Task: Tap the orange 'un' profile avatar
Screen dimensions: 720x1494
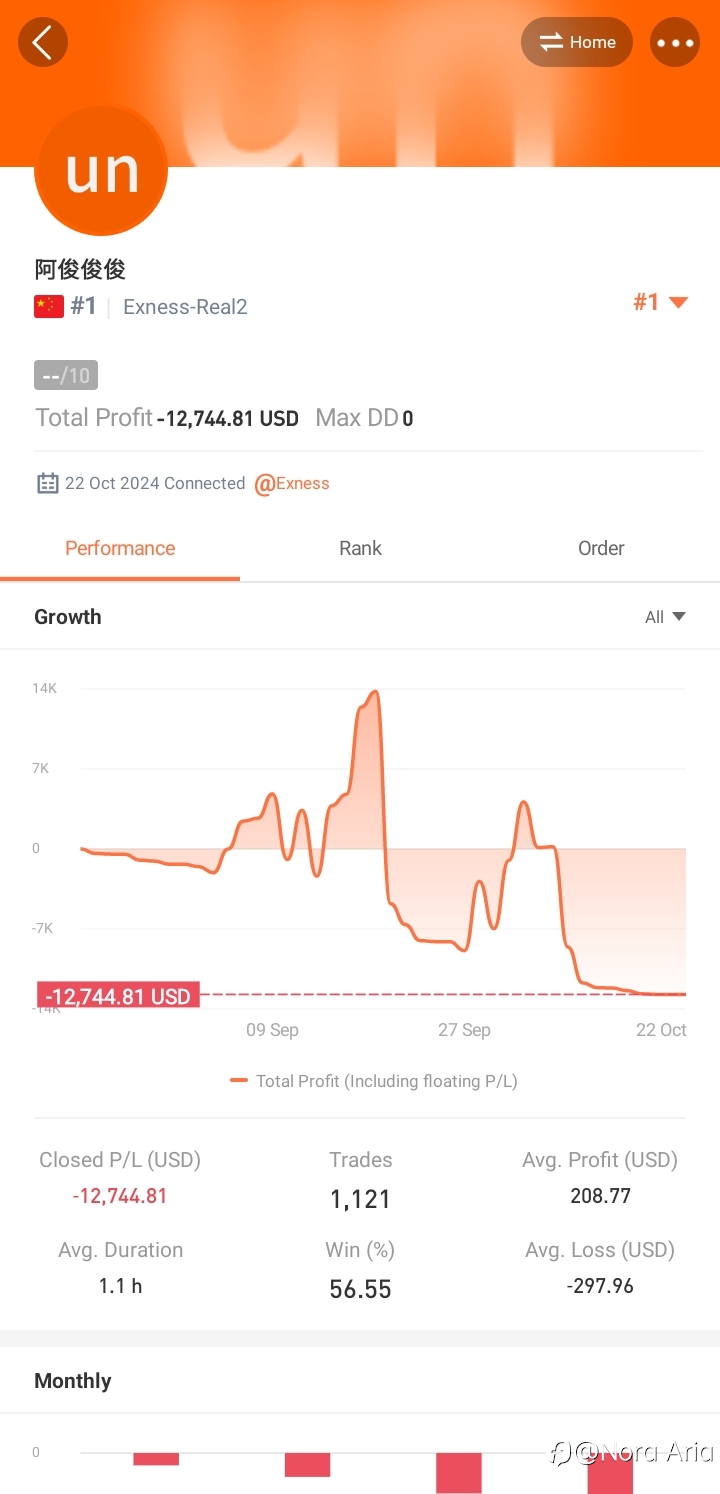Action: 101,171
